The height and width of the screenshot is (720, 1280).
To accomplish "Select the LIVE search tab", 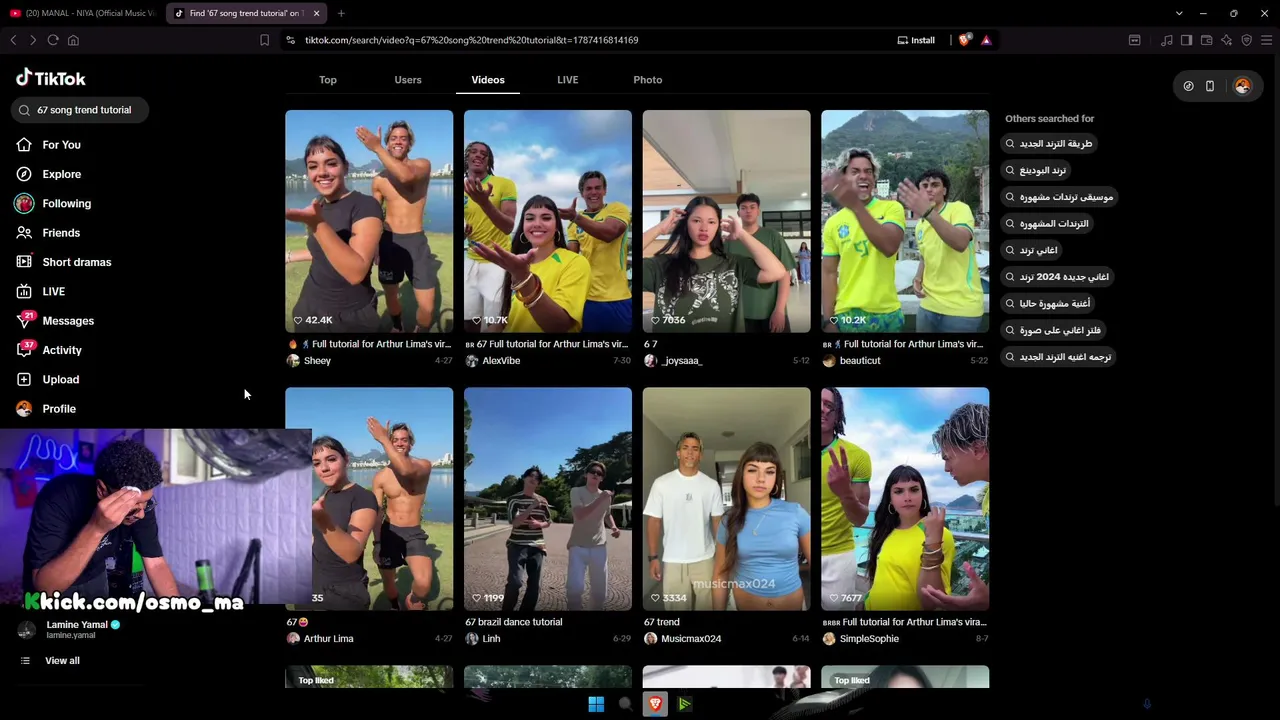I will (568, 80).
